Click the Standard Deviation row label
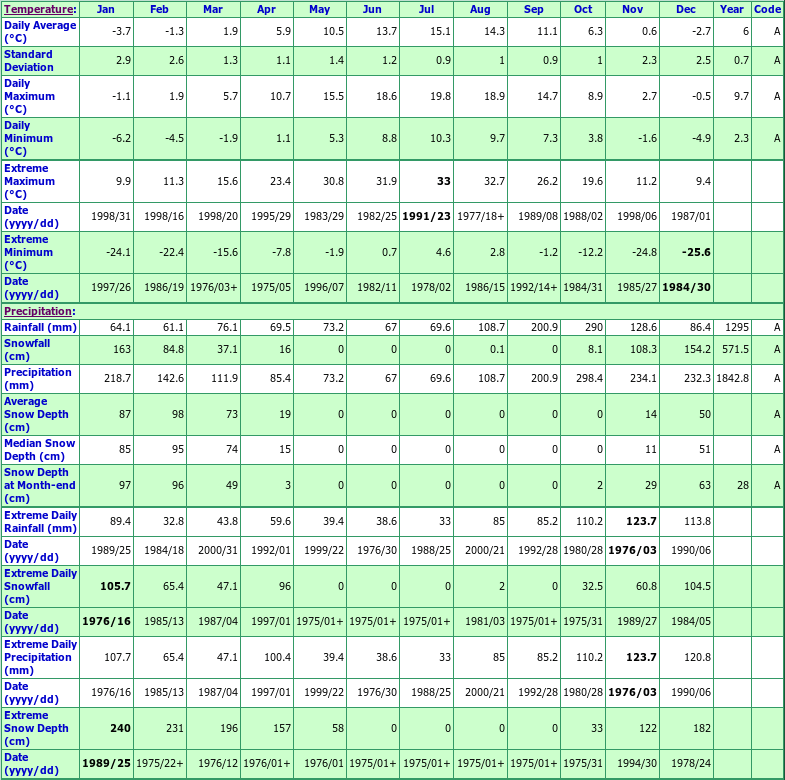 29,60
